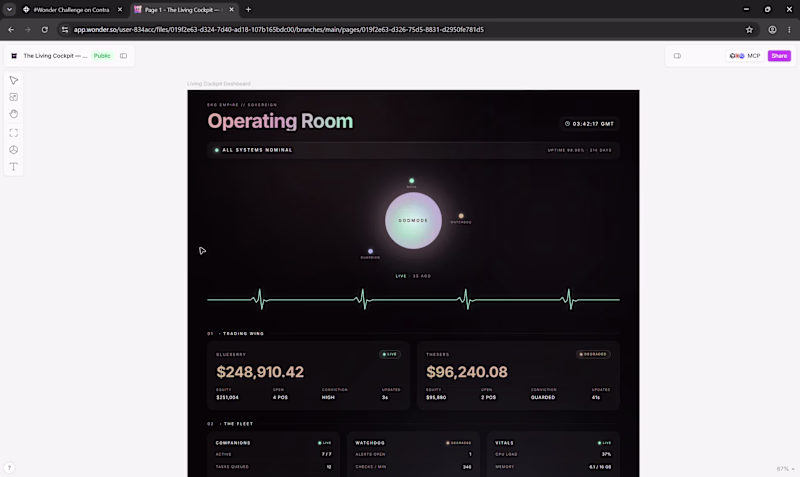
Task: Select the VITALS card title
Action: point(504,443)
